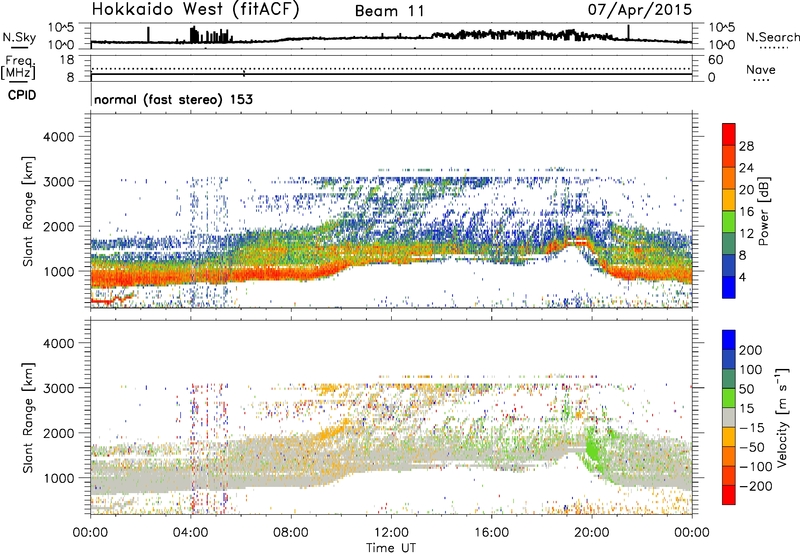Click the '4000' tick of power panel
The image size is (800, 554).
58,137
